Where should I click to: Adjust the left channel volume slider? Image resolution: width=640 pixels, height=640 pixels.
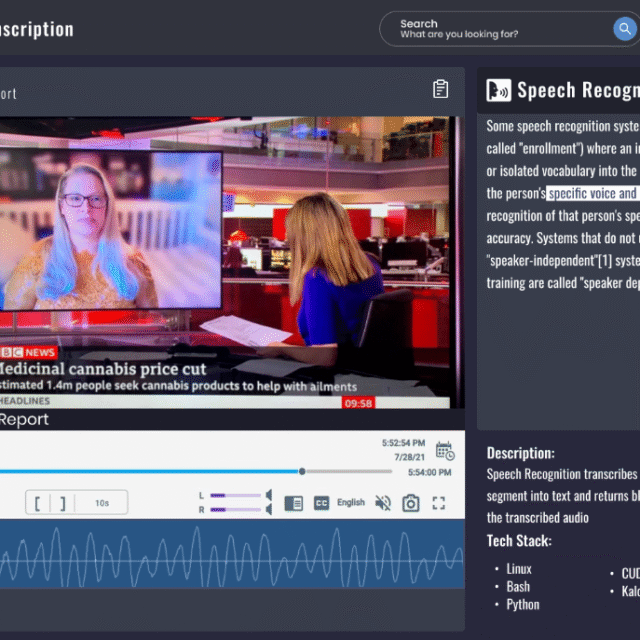click(236, 496)
